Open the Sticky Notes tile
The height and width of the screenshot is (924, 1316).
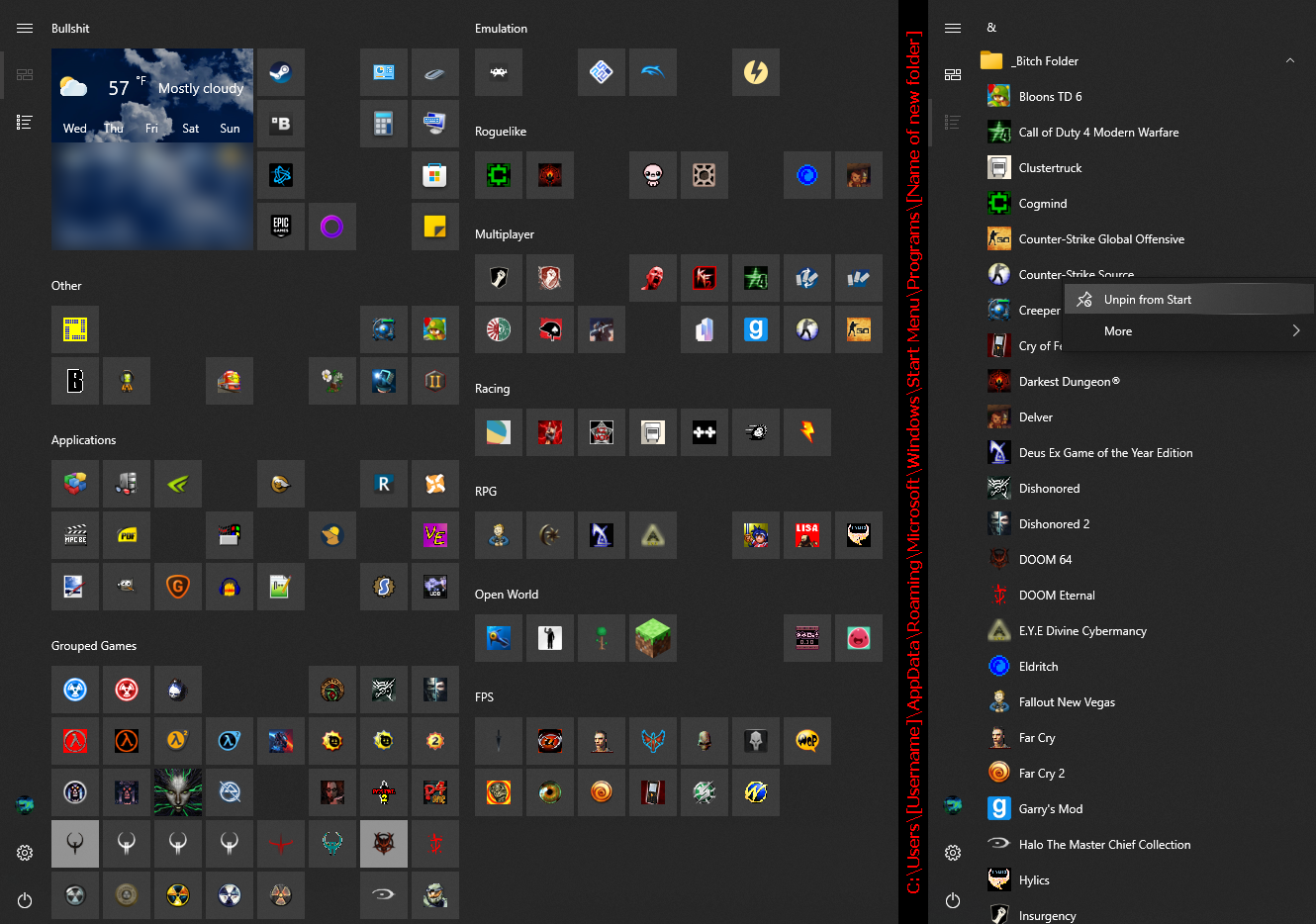[435, 227]
